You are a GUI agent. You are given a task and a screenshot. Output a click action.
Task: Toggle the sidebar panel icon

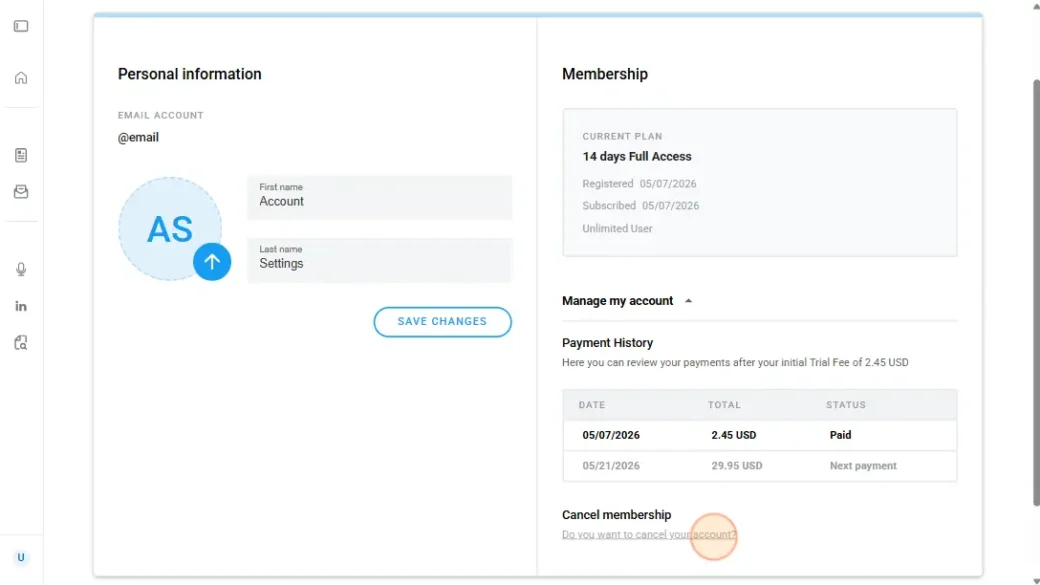coord(21,26)
